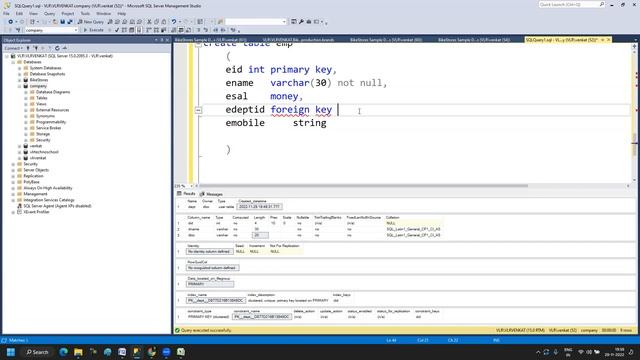This screenshot has width=640, height=360.
Task: Click the green query success status icon
Action: click(x=177, y=330)
